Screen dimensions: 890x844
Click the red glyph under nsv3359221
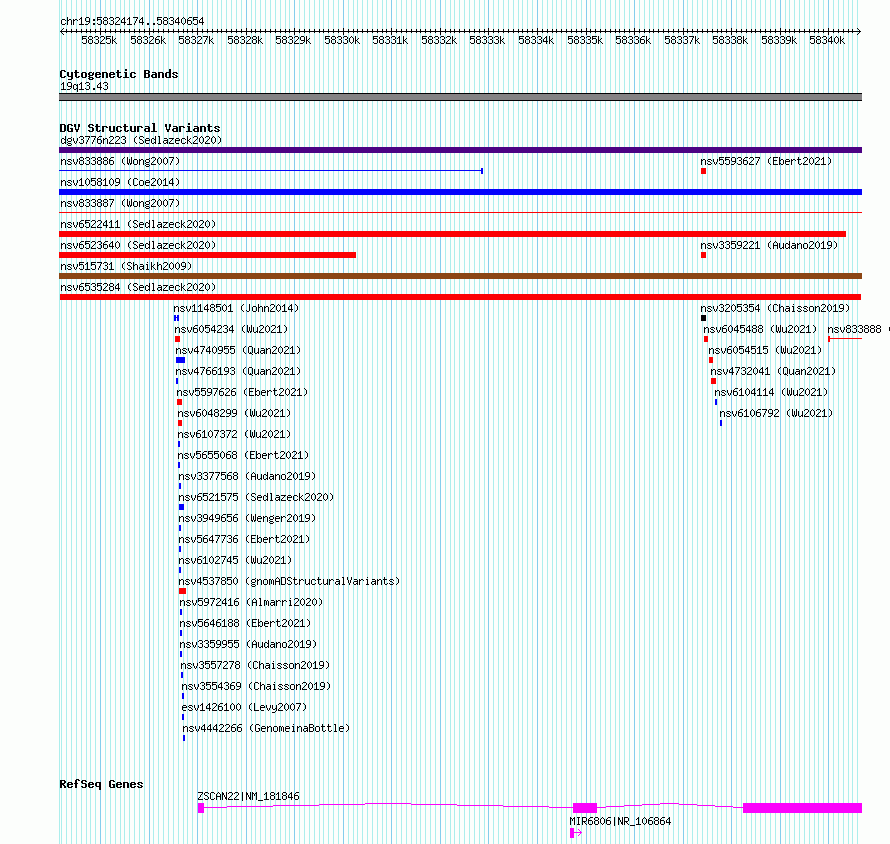pyautogui.click(x=703, y=255)
